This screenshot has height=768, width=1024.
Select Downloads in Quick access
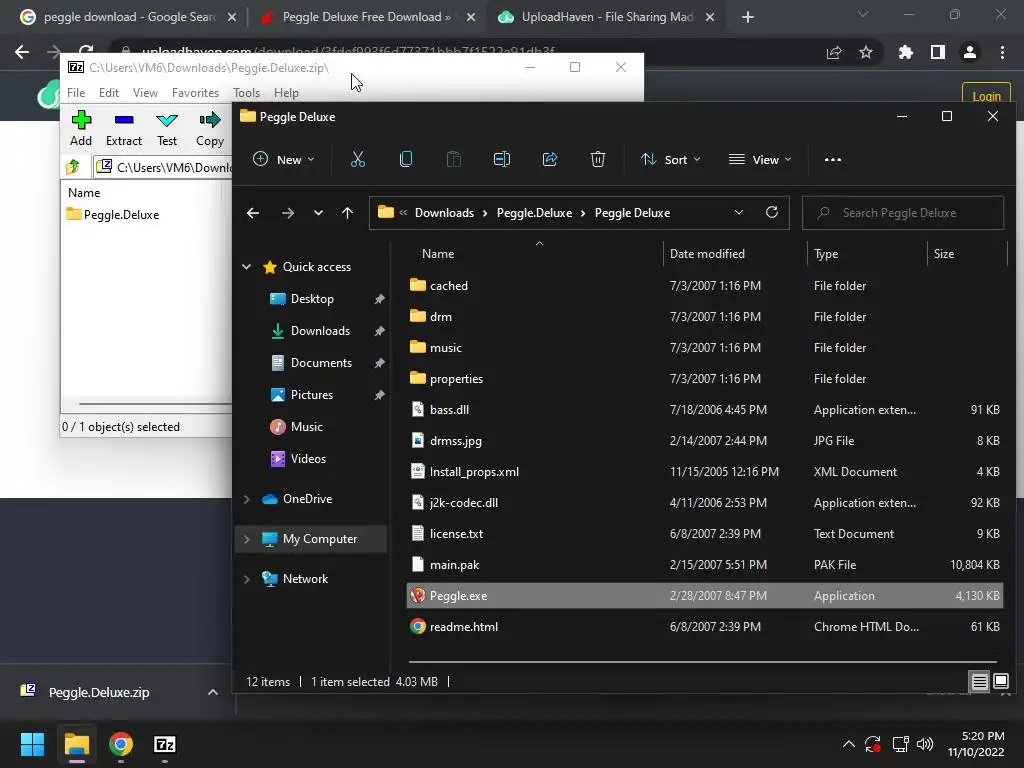[x=320, y=331]
